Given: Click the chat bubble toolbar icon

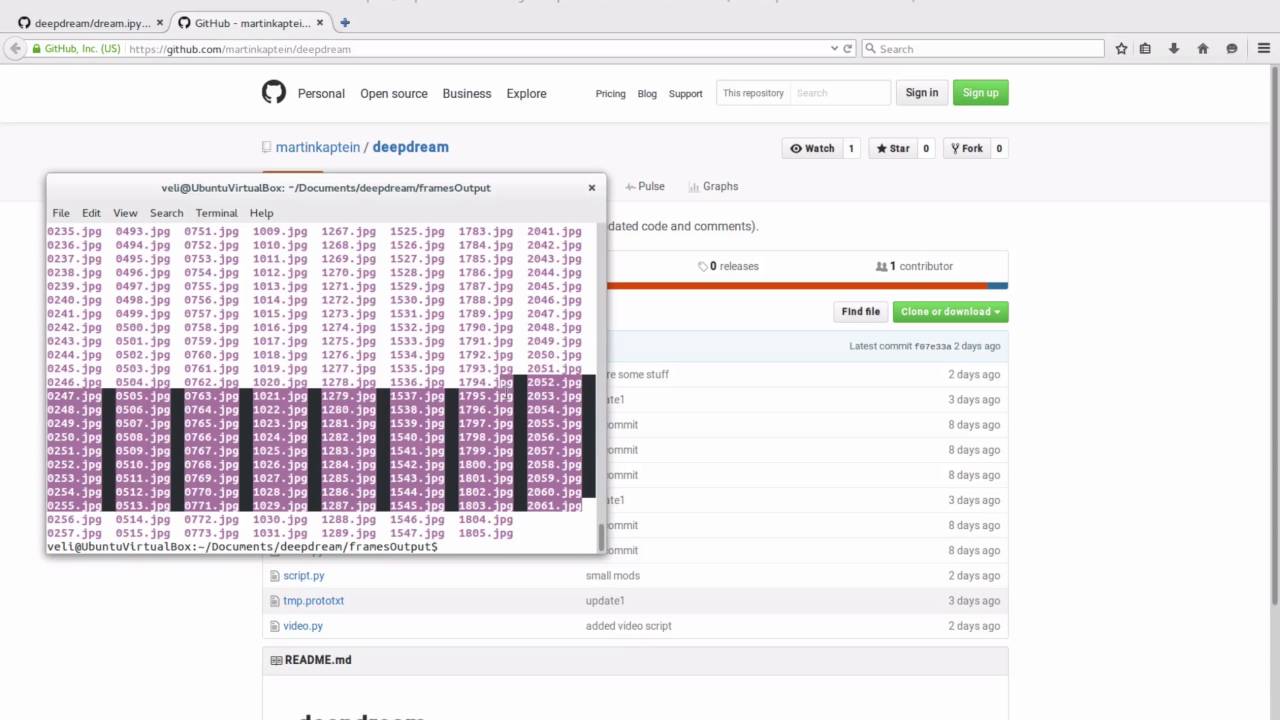Looking at the screenshot, I should (1232, 48).
